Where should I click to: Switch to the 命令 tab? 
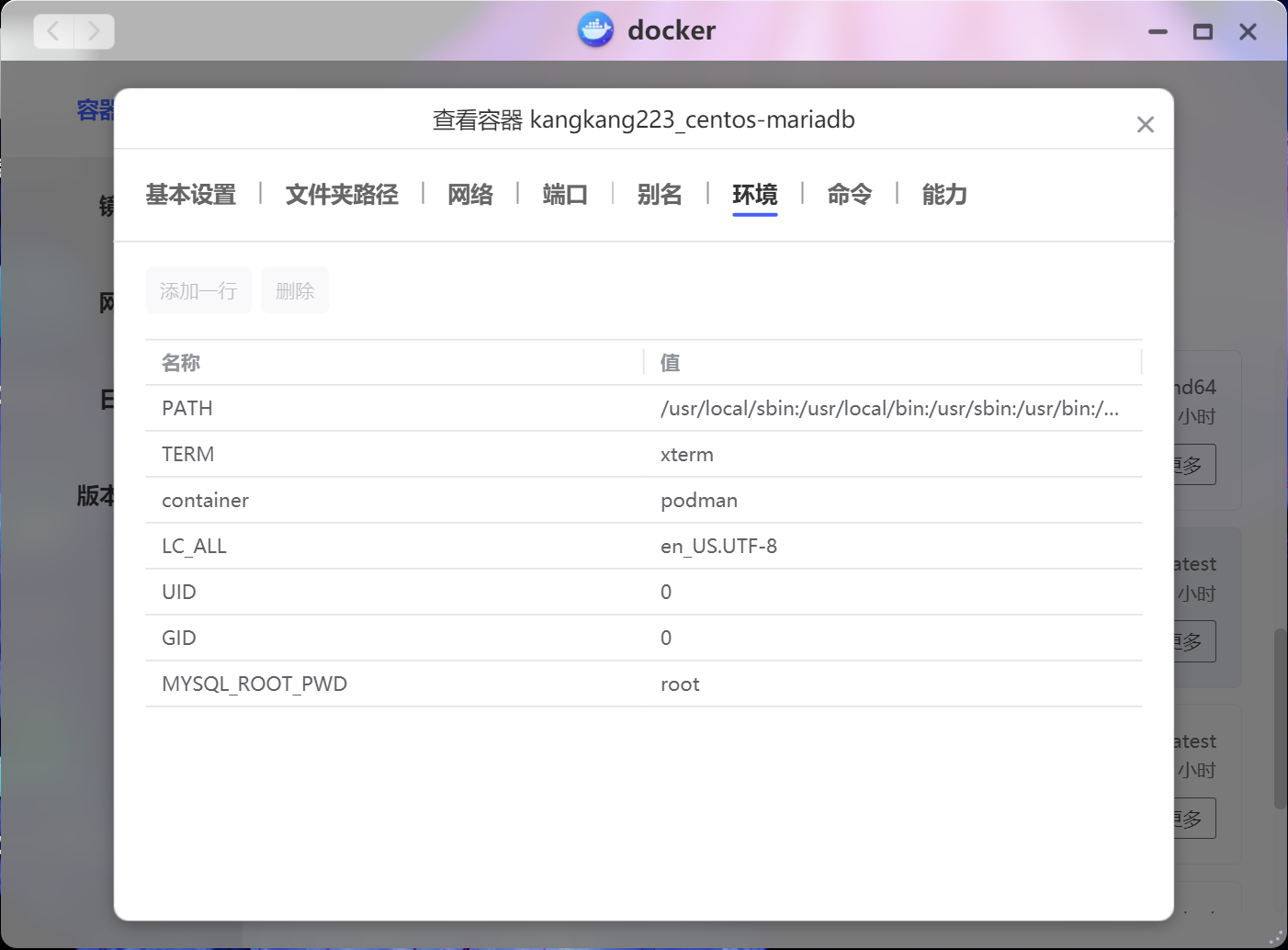point(849,195)
